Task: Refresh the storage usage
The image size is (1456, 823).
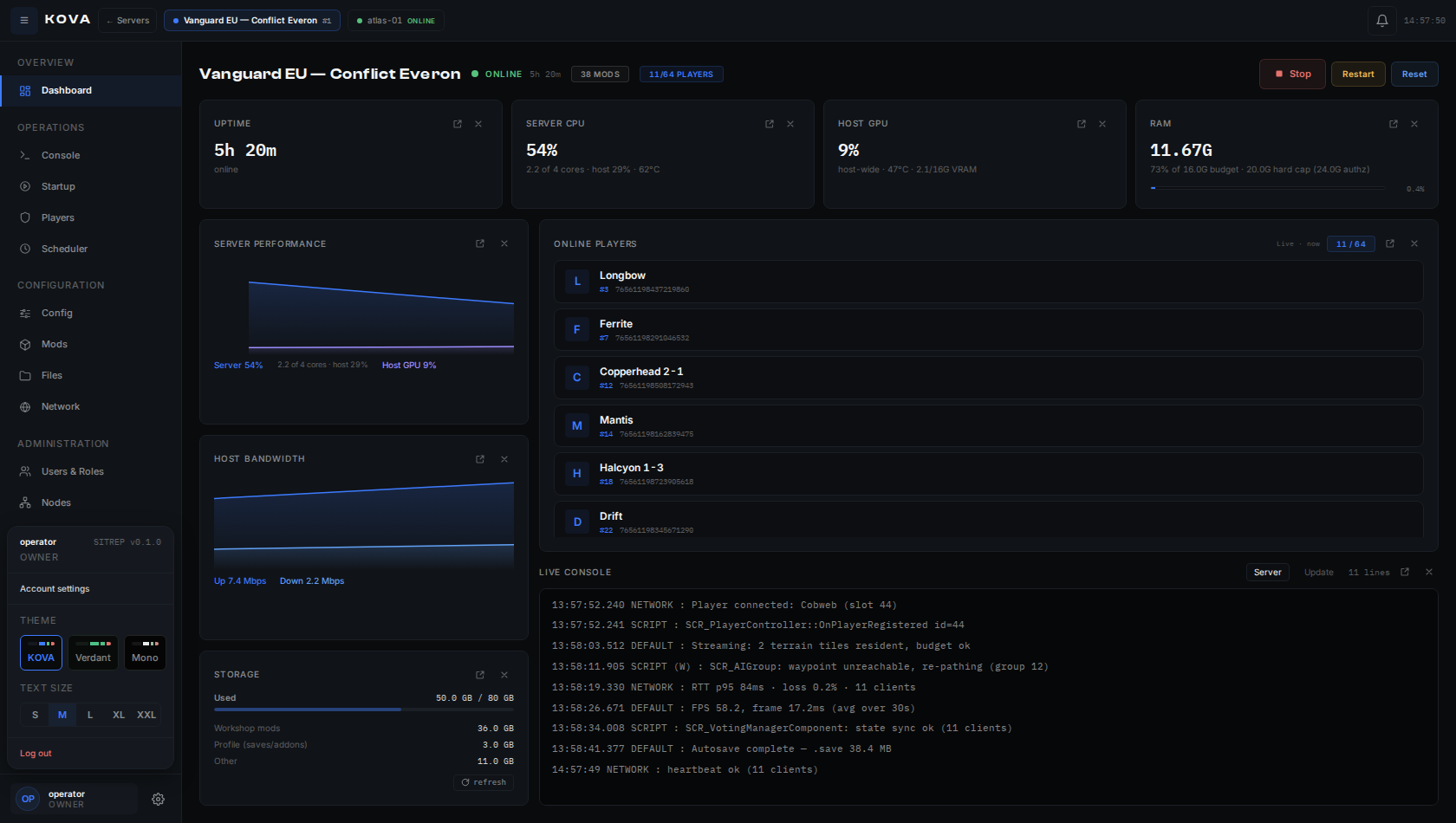Action: 484,782
